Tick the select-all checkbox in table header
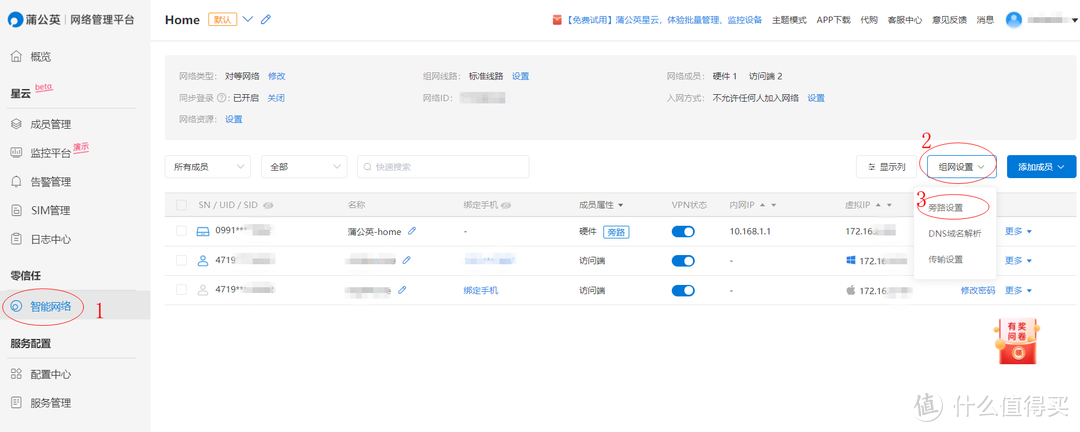 (181, 205)
